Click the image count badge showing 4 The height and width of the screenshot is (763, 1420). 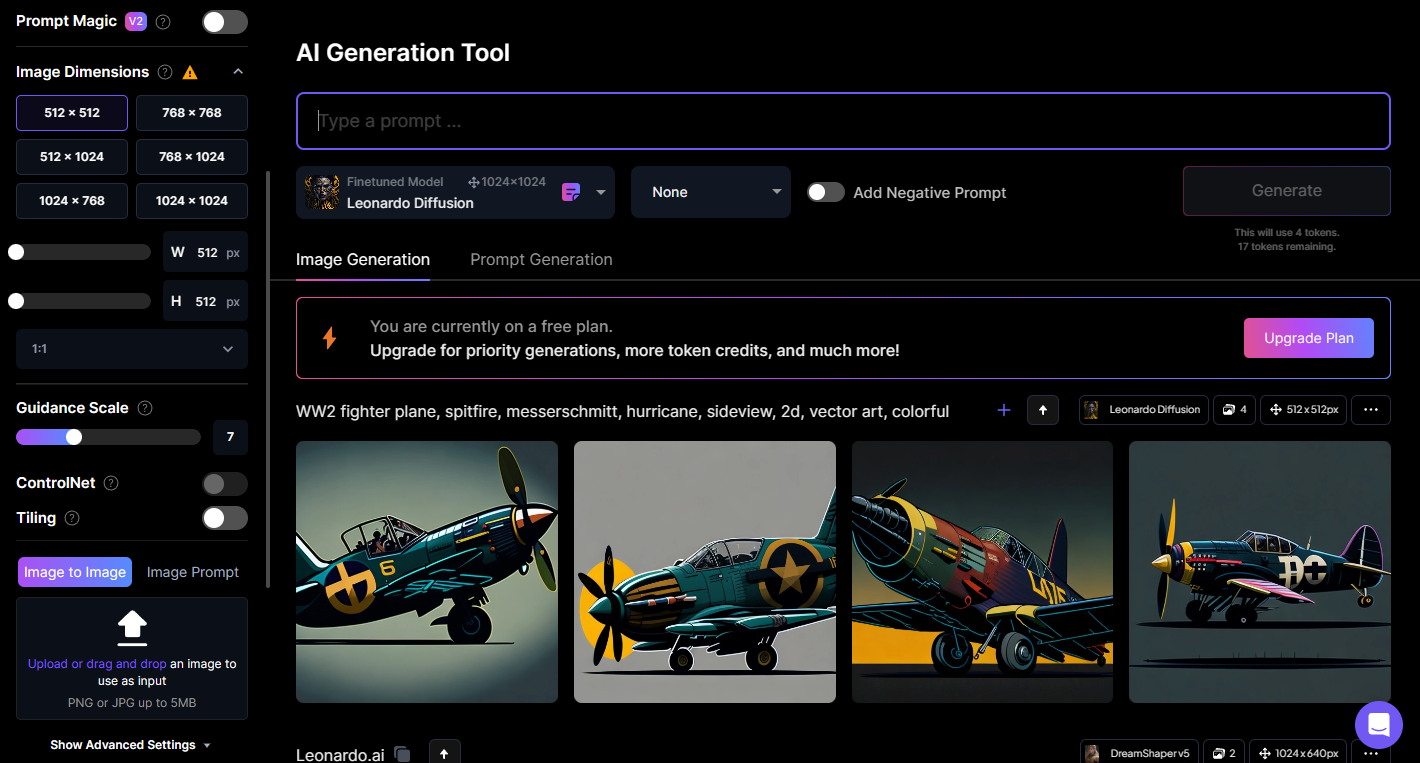tap(1235, 410)
